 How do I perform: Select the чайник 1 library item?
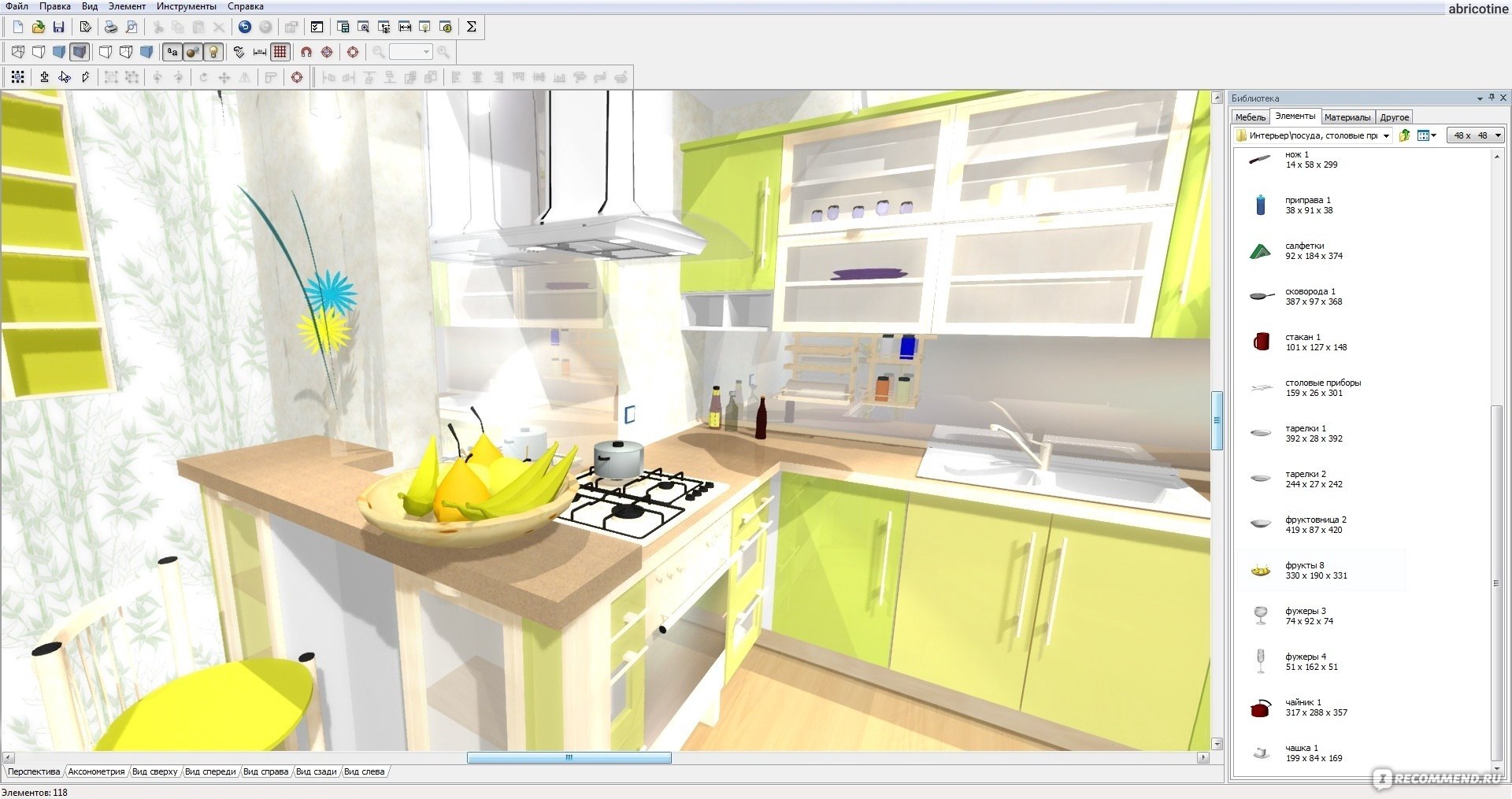pyautogui.click(x=1321, y=708)
